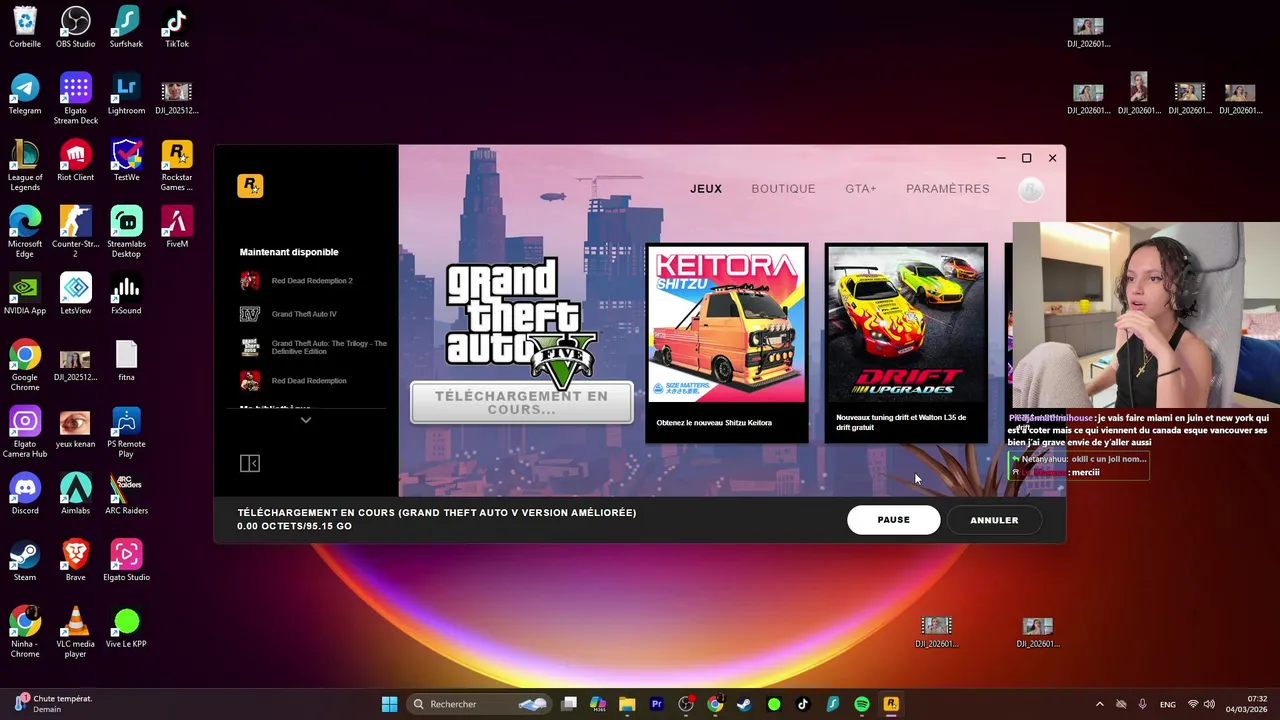
Task: Open the Lightroom desktop icon
Action: [126, 94]
